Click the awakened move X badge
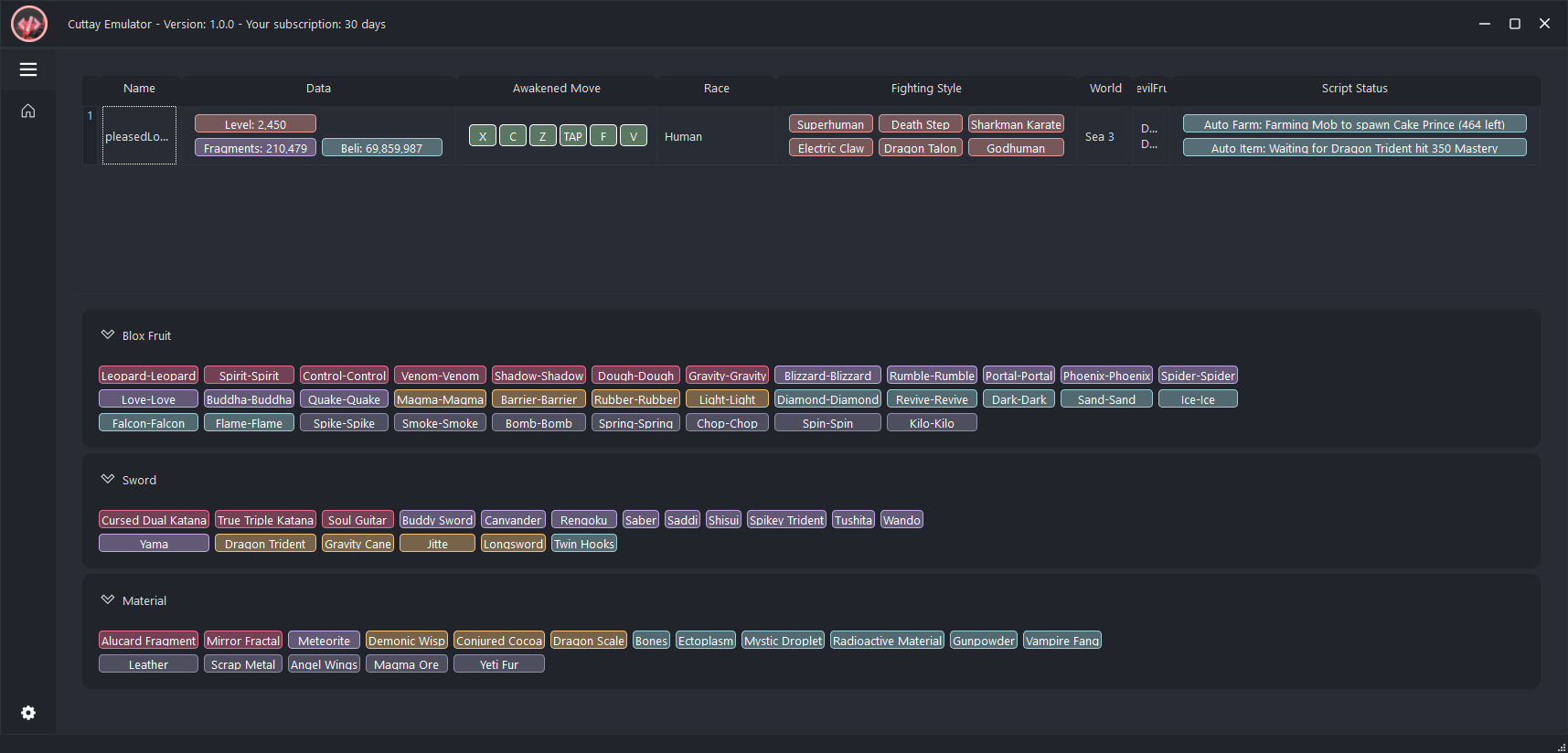Screen dimensions: 1568x753 coord(483,136)
